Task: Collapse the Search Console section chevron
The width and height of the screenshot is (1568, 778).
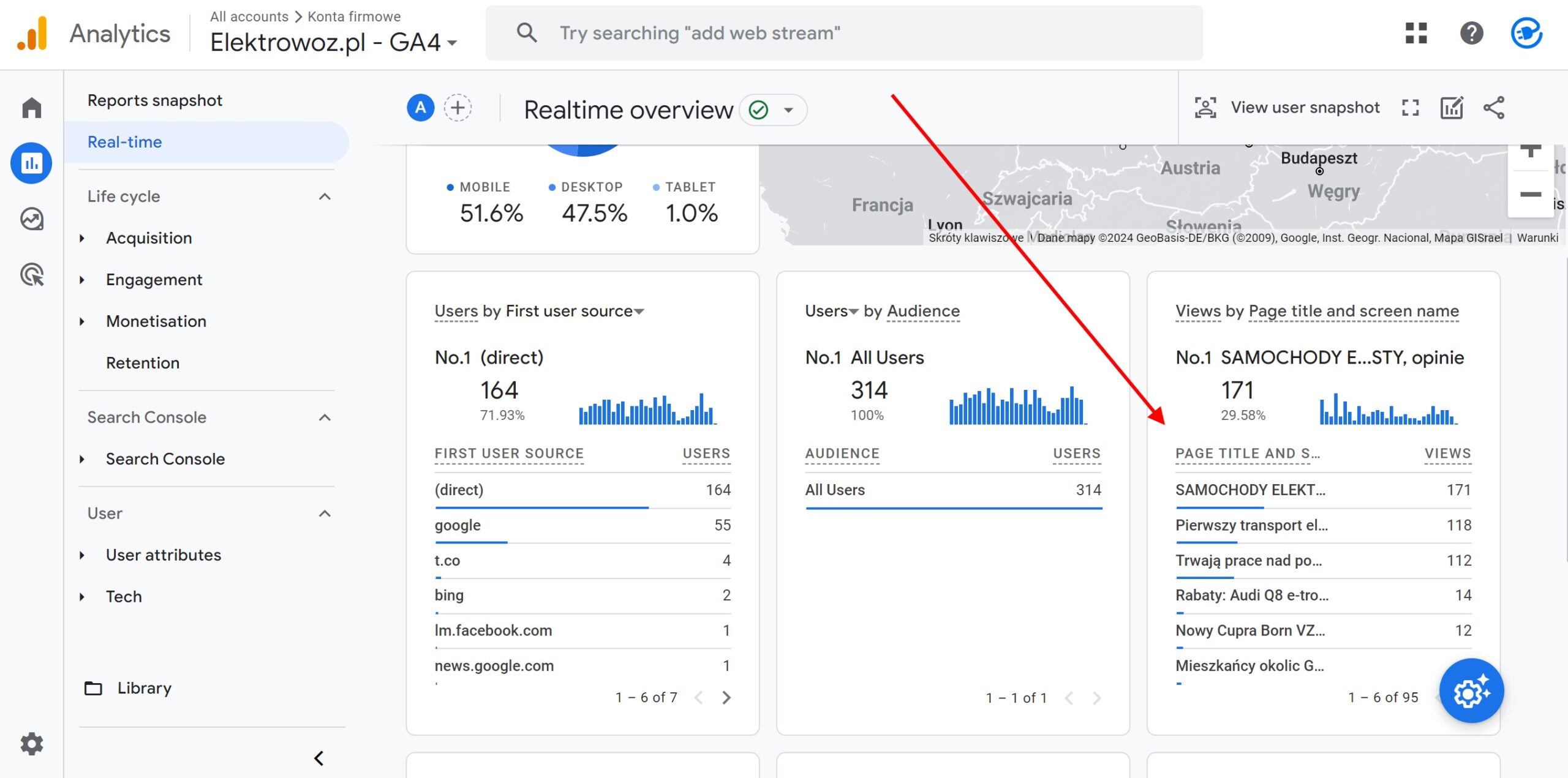Action: pos(325,417)
